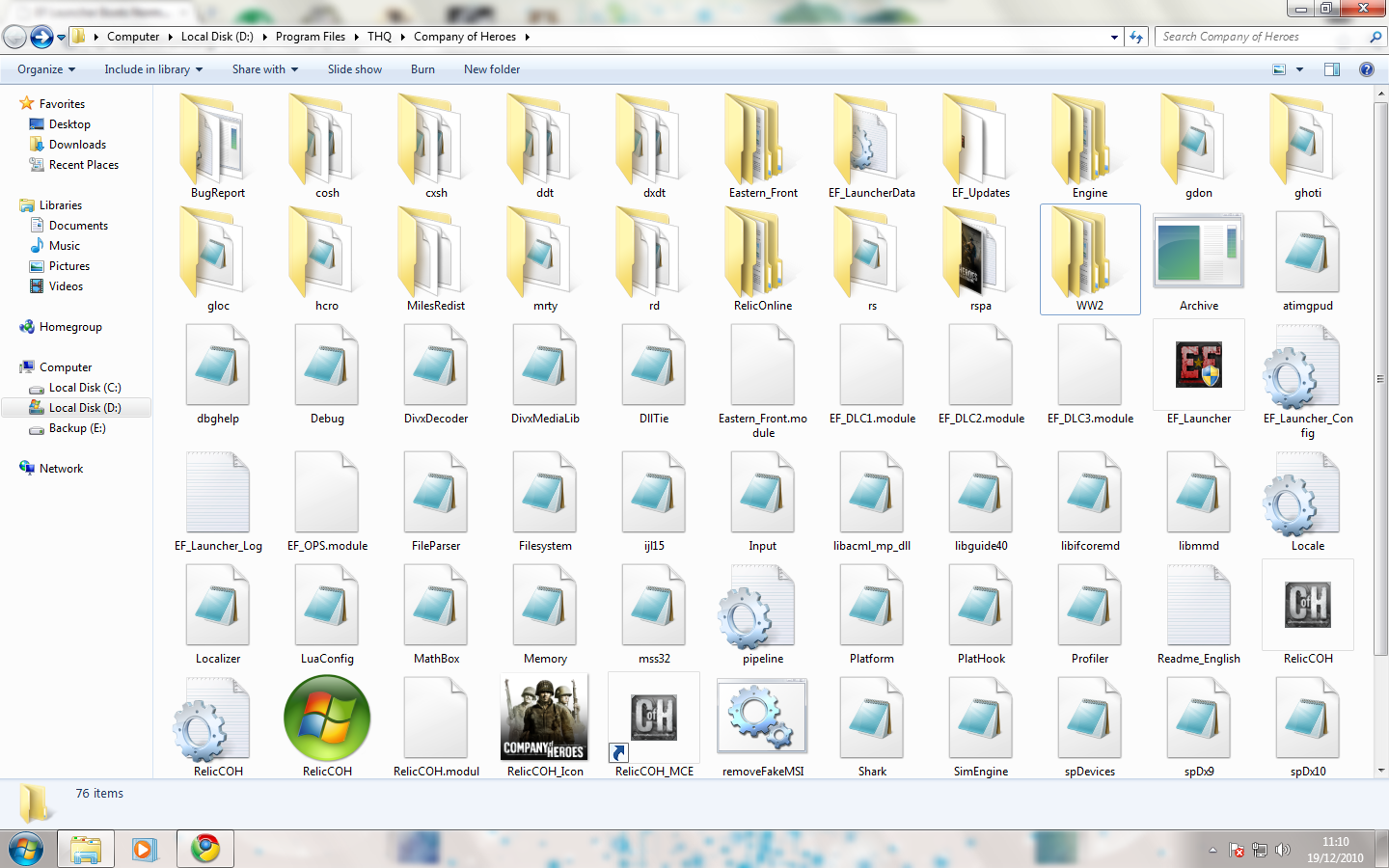Refresh the folder via address bar button
Image resolution: width=1389 pixels, height=868 pixels.
click(1136, 37)
